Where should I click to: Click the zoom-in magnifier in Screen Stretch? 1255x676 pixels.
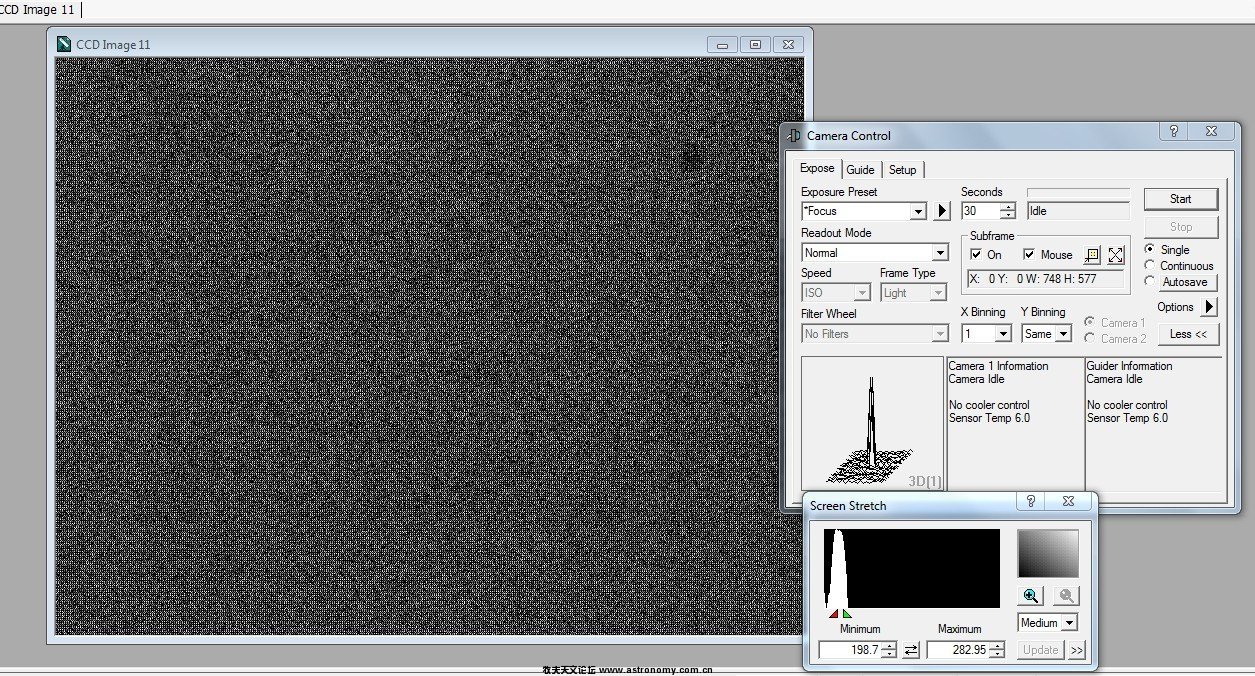[x=1031, y=596]
